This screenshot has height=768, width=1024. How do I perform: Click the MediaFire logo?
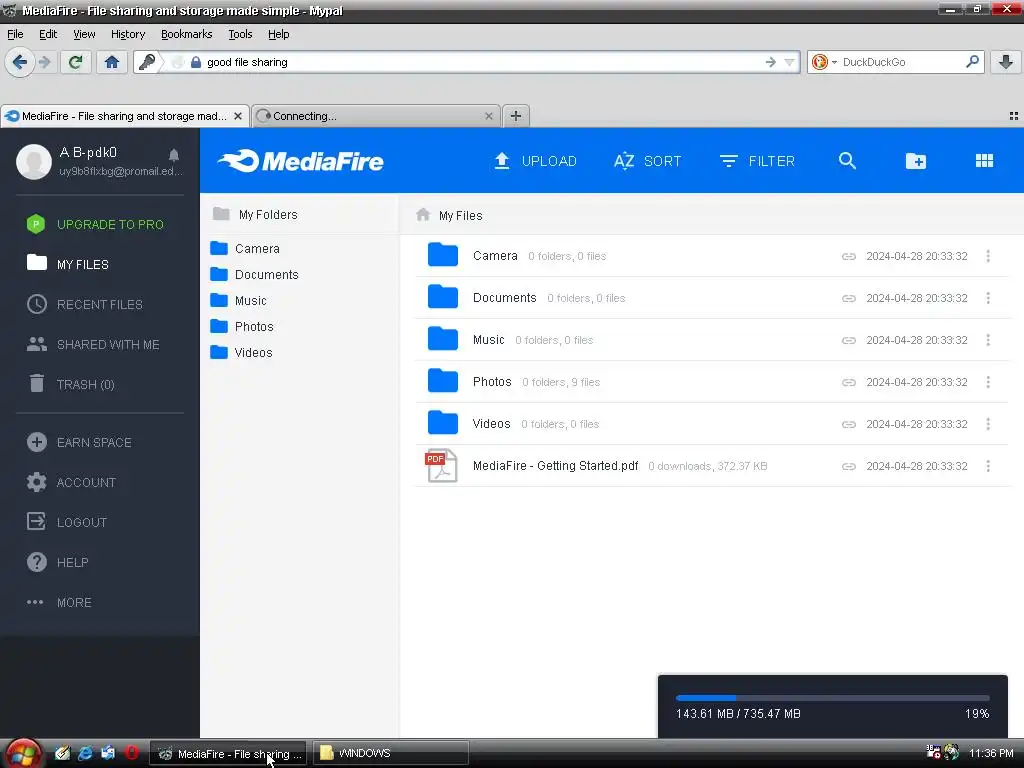(x=300, y=161)
